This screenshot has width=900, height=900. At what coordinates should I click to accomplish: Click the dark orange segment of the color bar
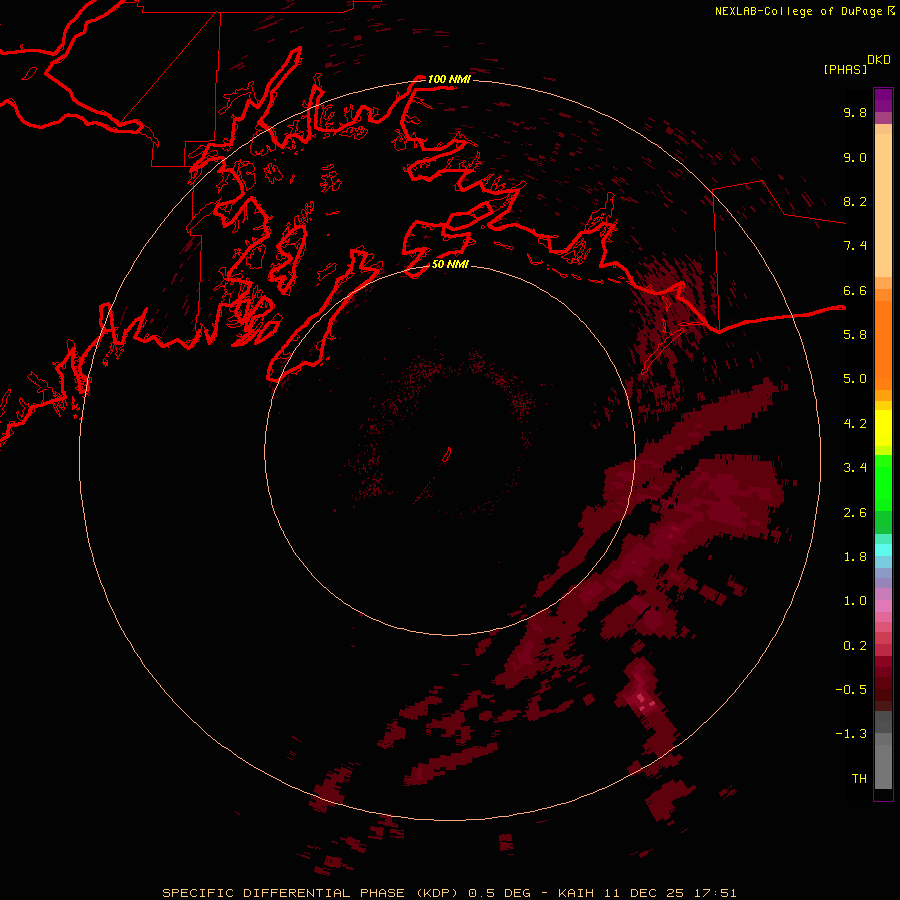coord(883,346)
